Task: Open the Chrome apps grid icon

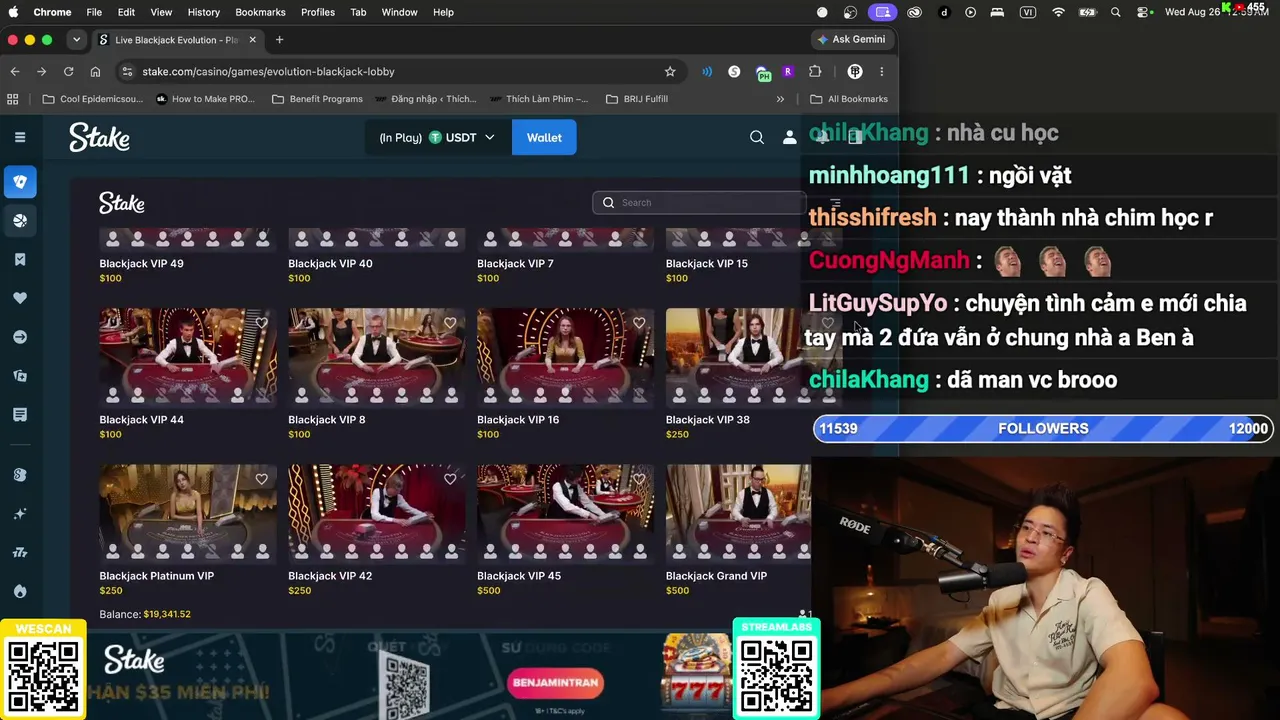Action: tap(13, 99)
